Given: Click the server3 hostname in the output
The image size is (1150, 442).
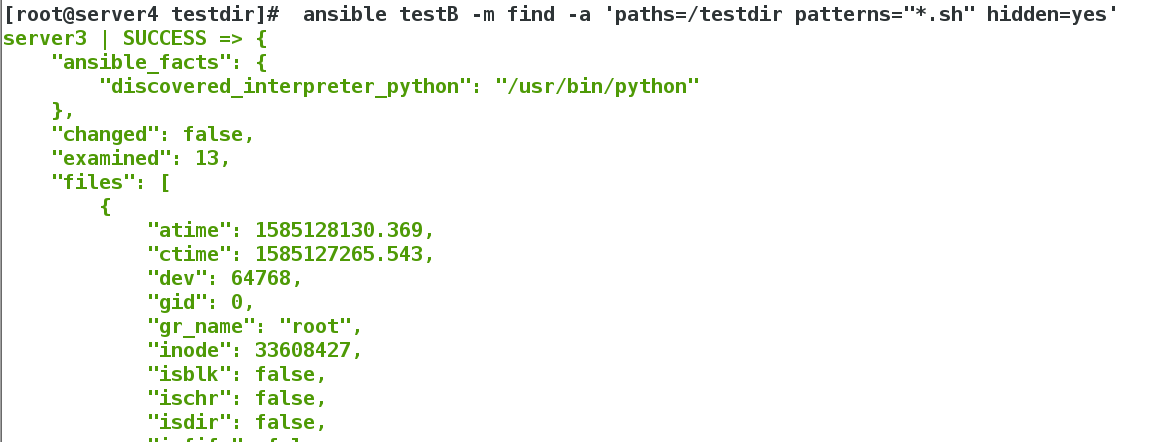Looking at the screenshot, I should tap(45, 39).
